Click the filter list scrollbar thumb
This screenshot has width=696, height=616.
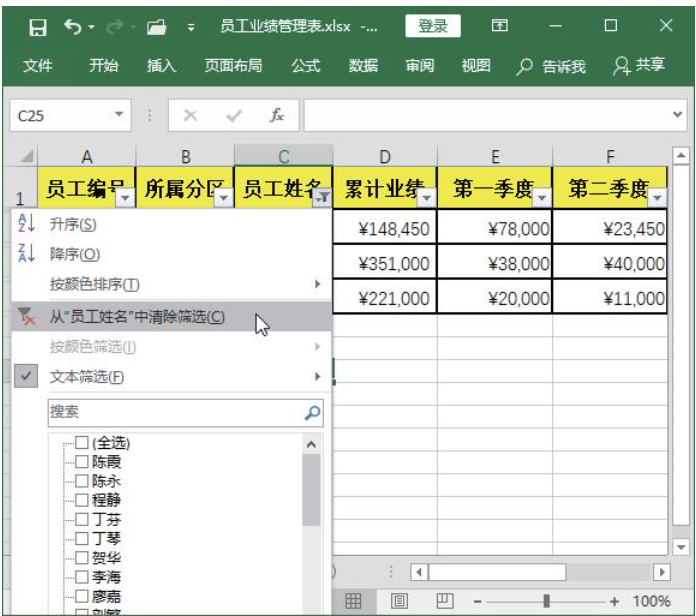[311, 490]
